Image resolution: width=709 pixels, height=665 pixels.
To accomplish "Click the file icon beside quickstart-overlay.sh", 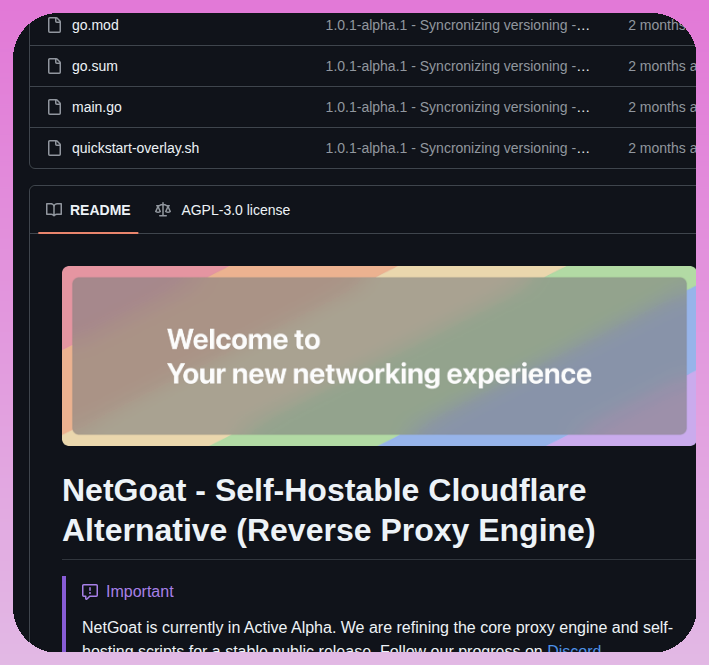I will coord(55,148).
